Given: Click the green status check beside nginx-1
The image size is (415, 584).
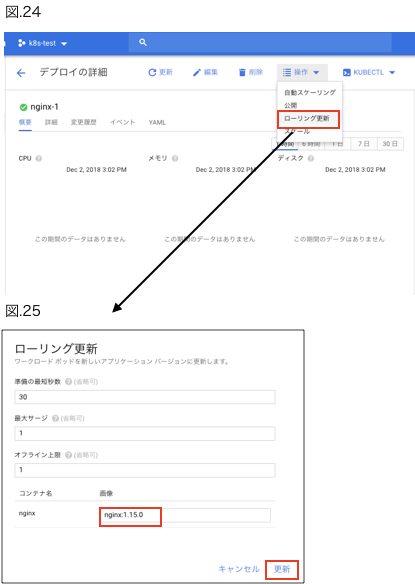Looking at the screenshot, I should click(23, 107).
